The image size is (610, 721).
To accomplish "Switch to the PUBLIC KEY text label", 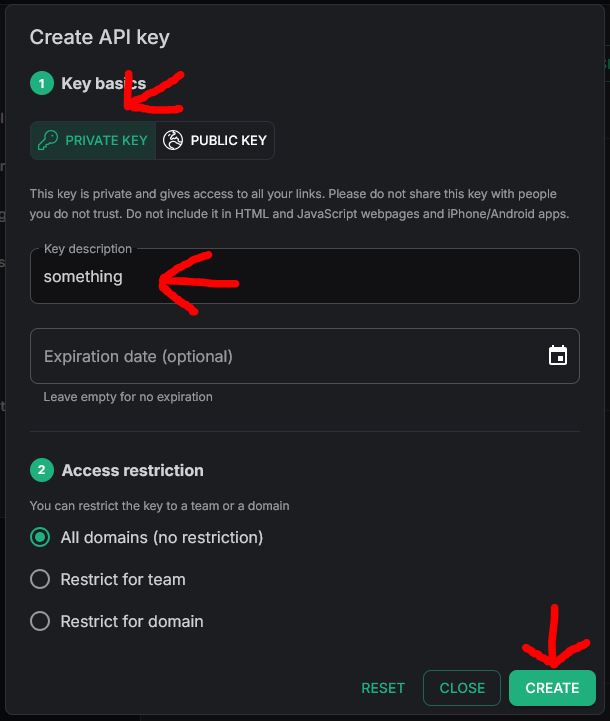I will click(228, 141).
